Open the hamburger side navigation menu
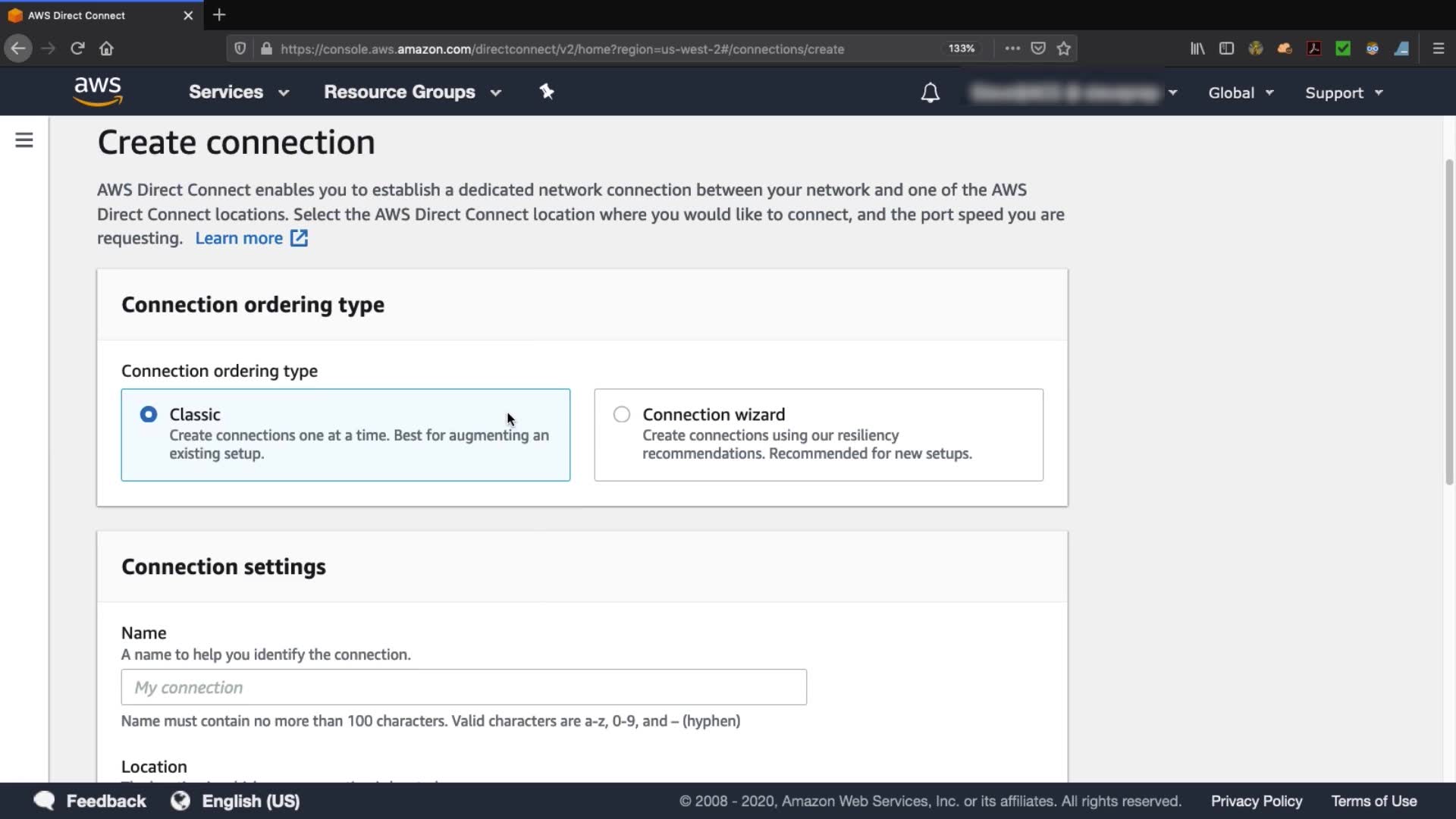Screen dimensions: 1456x819 (x=24, y=140)
